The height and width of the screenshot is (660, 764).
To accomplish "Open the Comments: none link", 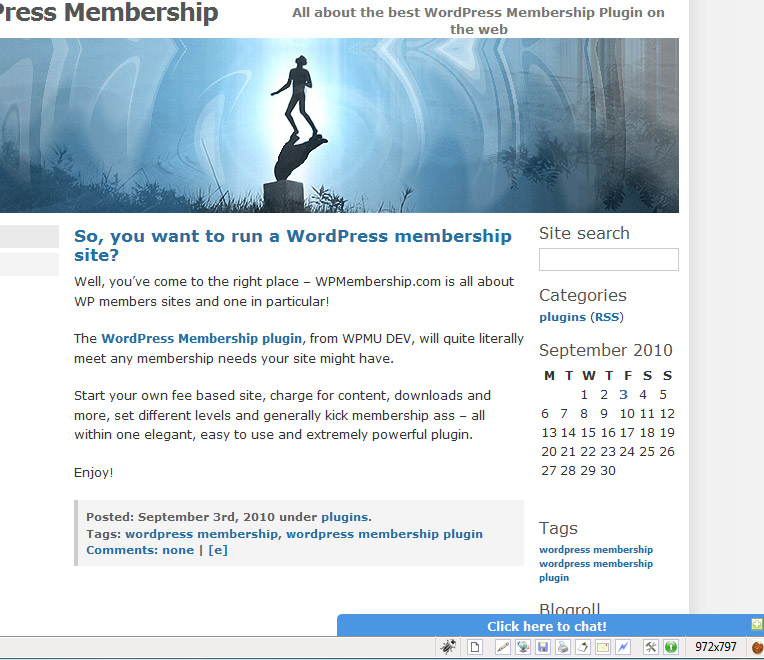I will tap(140, 550).
